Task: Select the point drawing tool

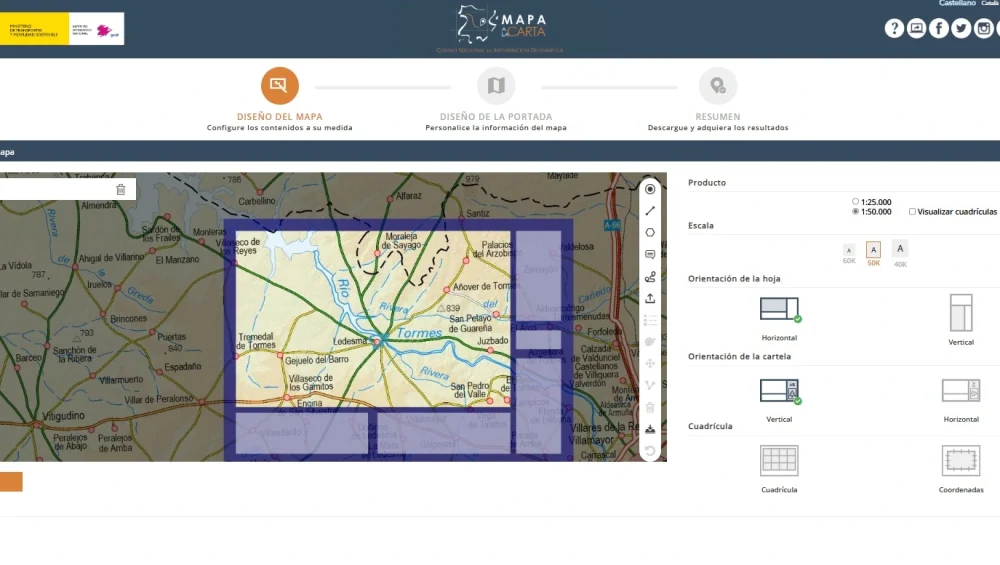Action: [650, 189]
